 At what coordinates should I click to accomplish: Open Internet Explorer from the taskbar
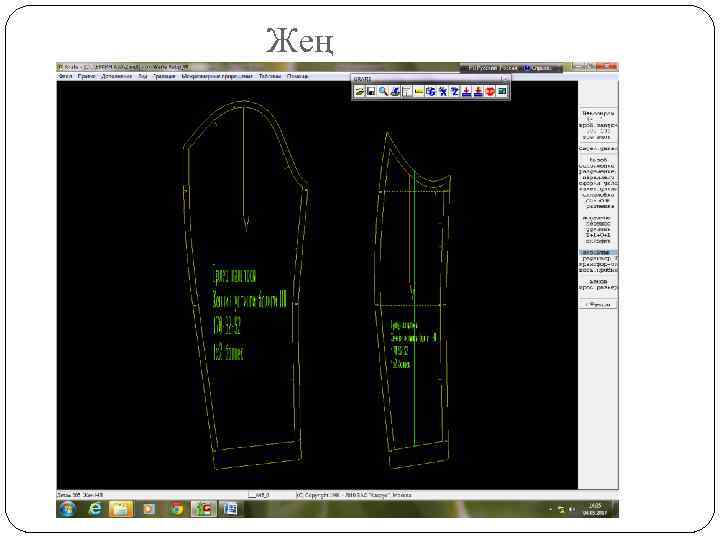click(95, 509)
